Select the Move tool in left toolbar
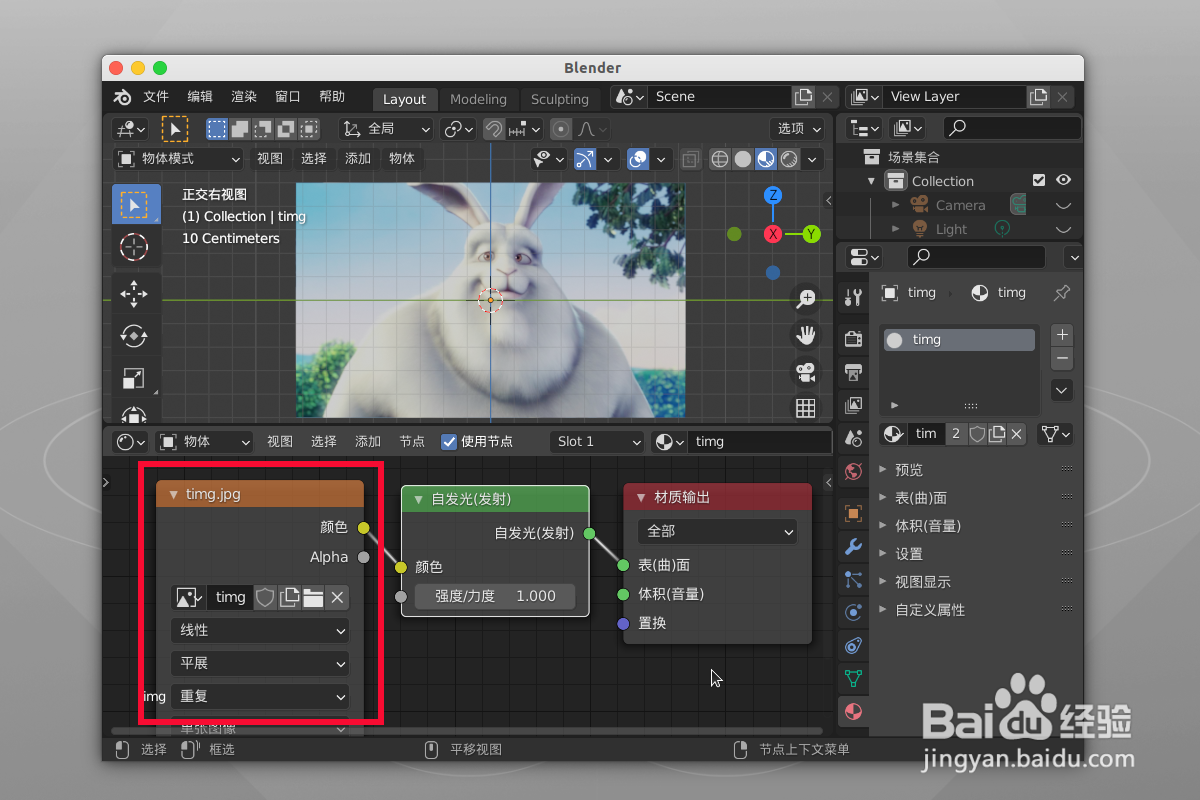The width and height of the screenshot is (1200, 800). [135, 294]
